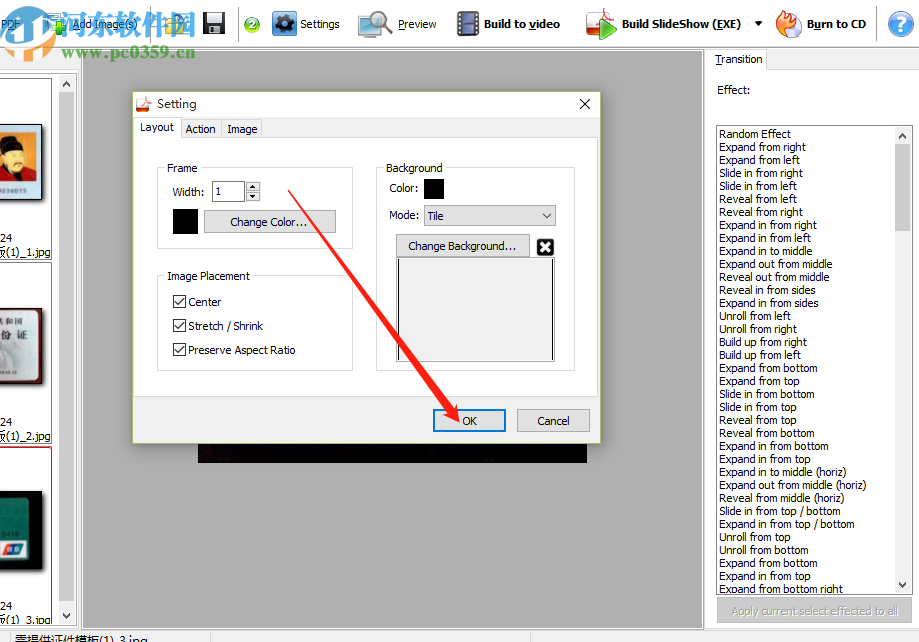The height and width of the screenshot is (642, 919).
Task: Remove background image with X icon
Action: coord(545,247)
